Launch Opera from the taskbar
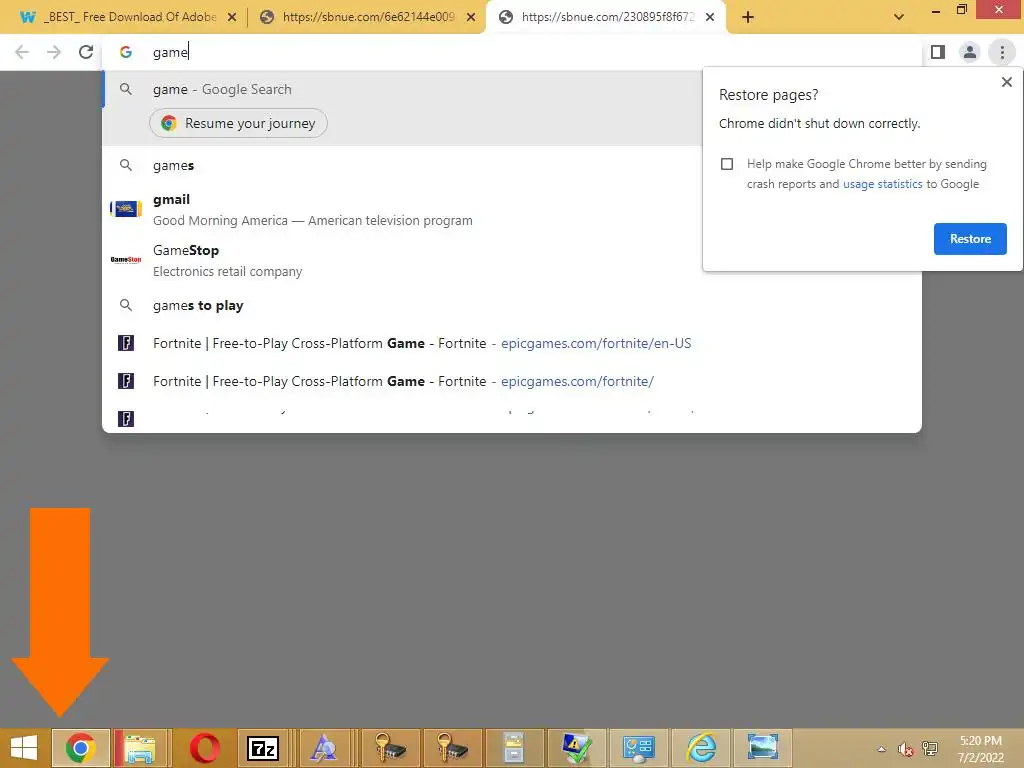This screenshot has width=1024, height=768. point(204,748)
